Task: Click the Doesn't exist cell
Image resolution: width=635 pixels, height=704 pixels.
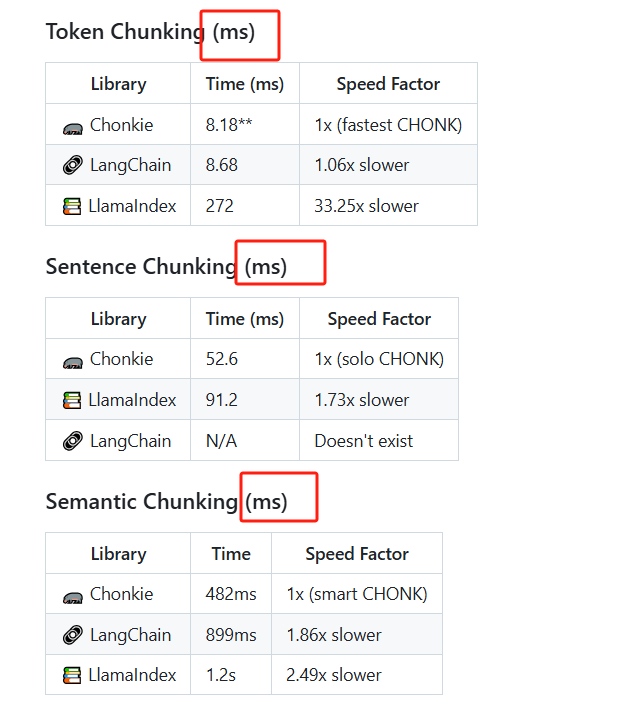Action: coord(379,440)
